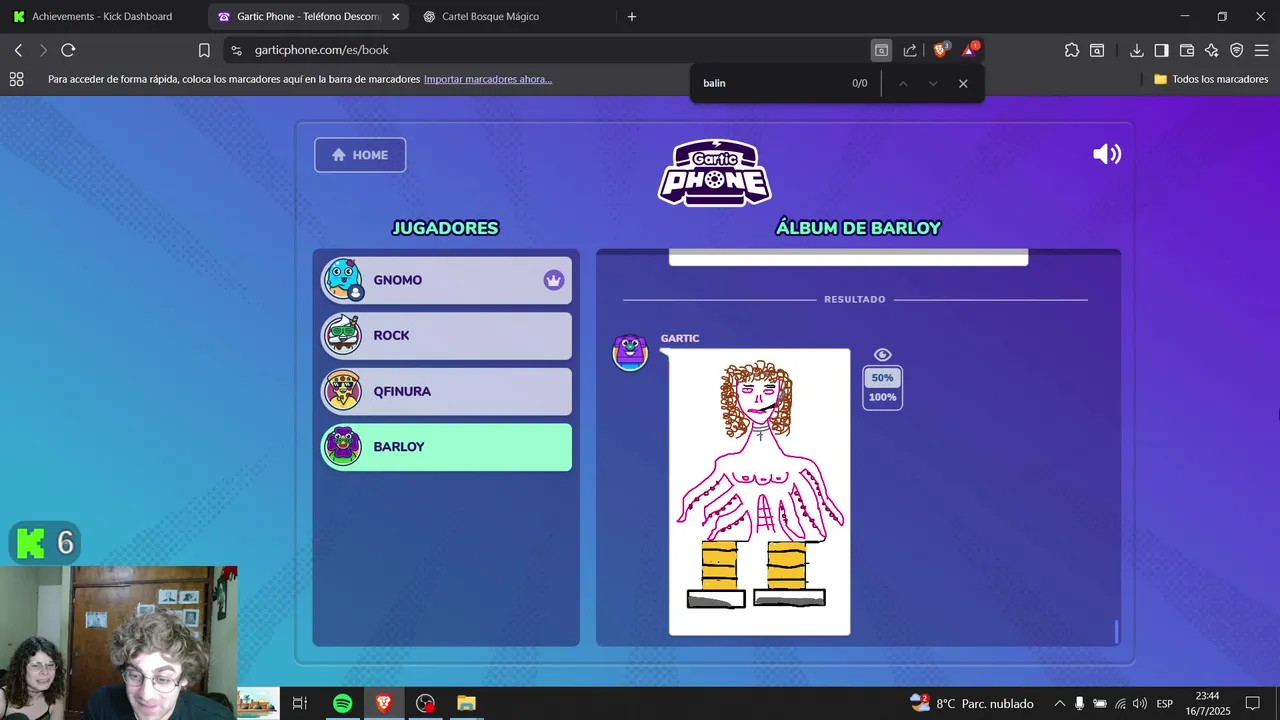Set drawing zoom to 100%
Viewport: 1280px width, 720px height.
(x=882, y=397)
